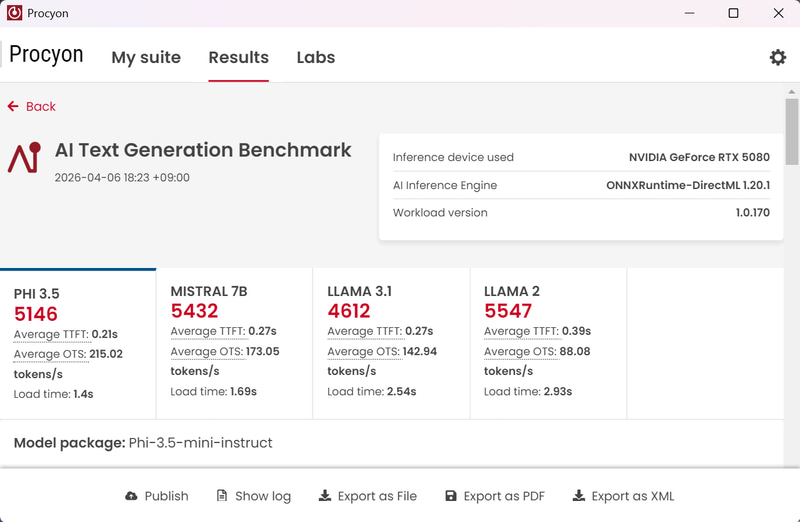This screenshot has width=800, height=522.
Task: Open the settings gear icon
Action: (778, 58)
